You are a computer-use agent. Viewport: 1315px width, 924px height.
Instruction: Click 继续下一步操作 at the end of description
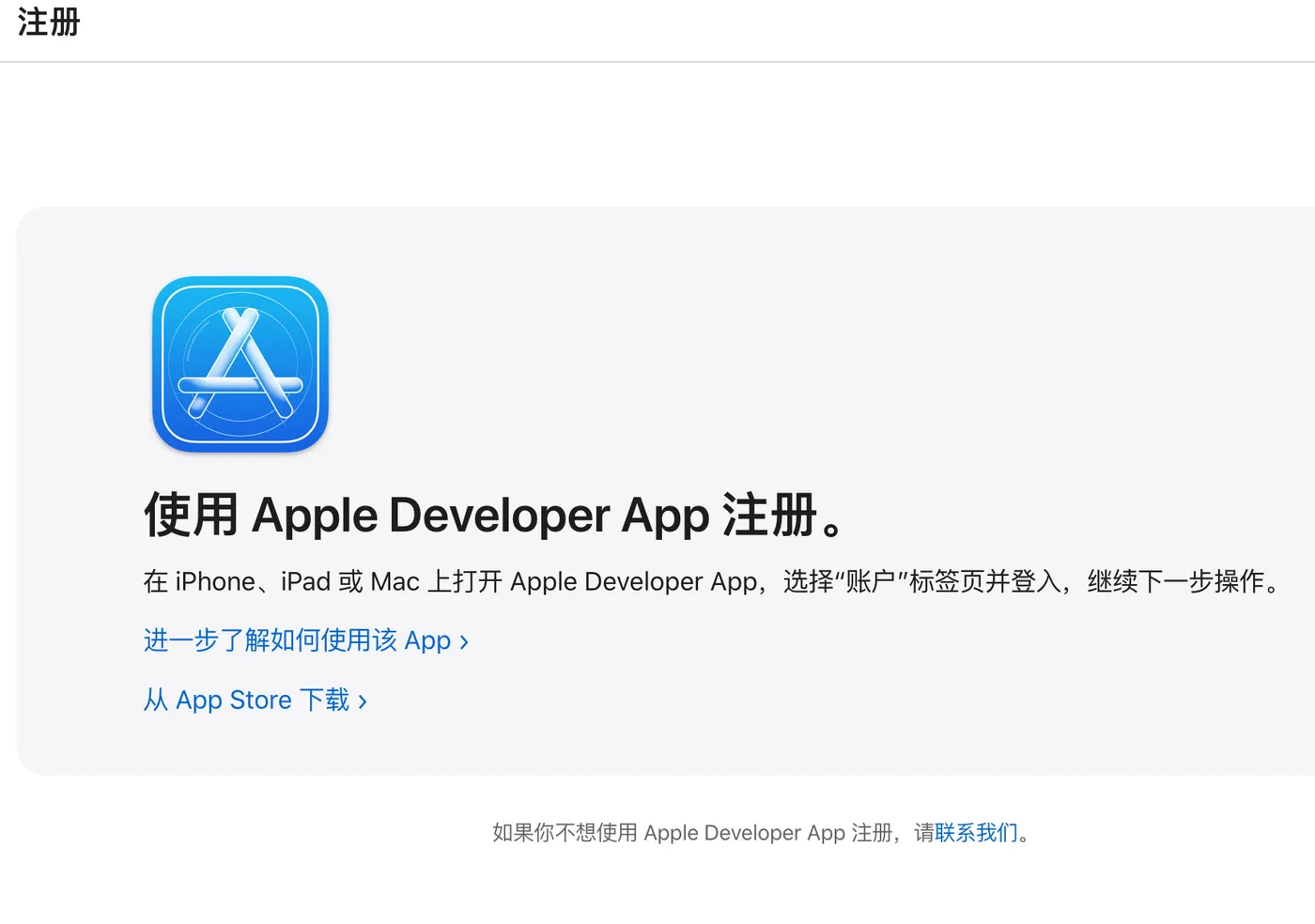coord(1175,582)
